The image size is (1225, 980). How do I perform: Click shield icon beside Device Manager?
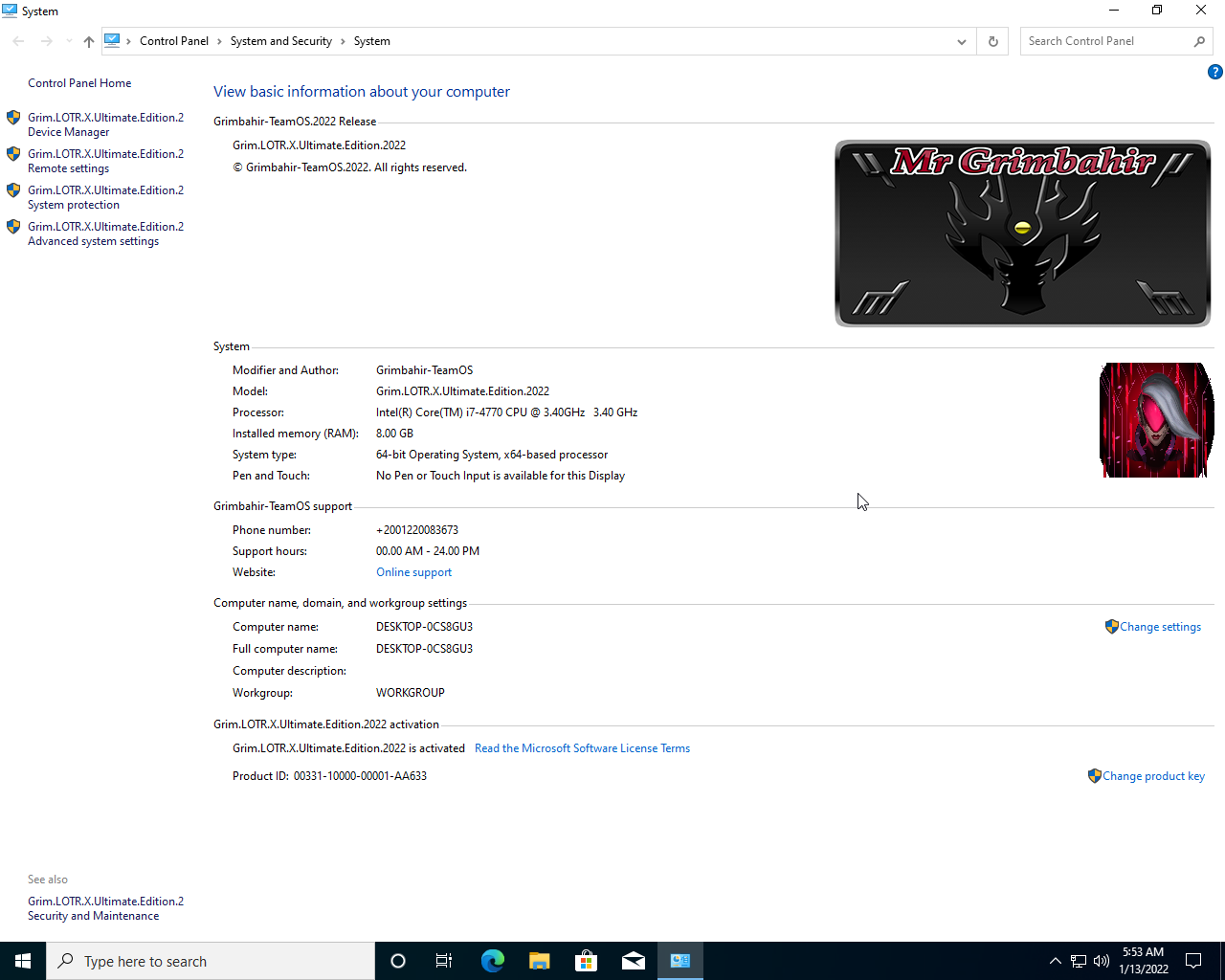point(13,118)
